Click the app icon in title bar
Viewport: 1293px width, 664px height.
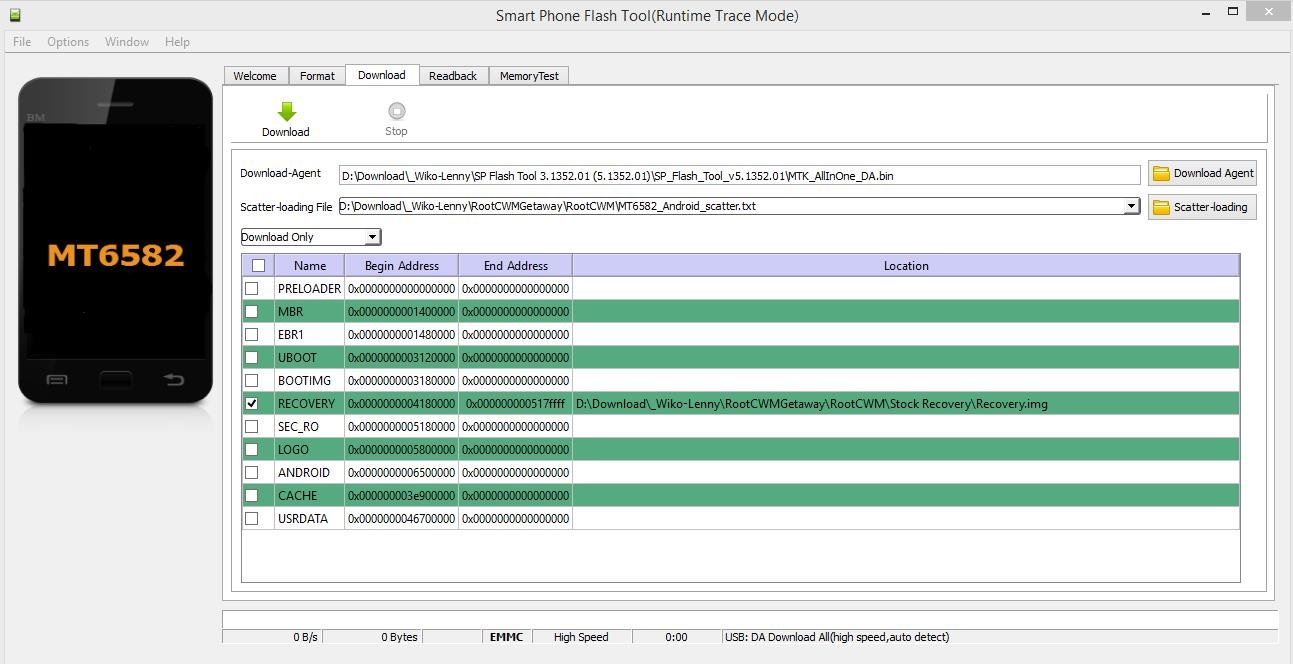14,14
